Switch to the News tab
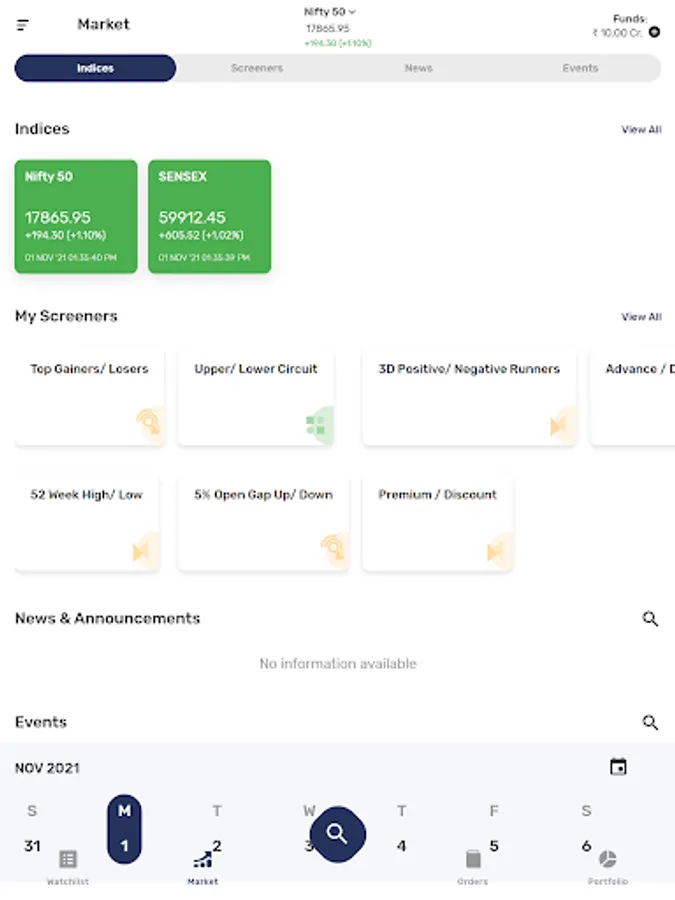675x900 pixels. coord(418,68)
